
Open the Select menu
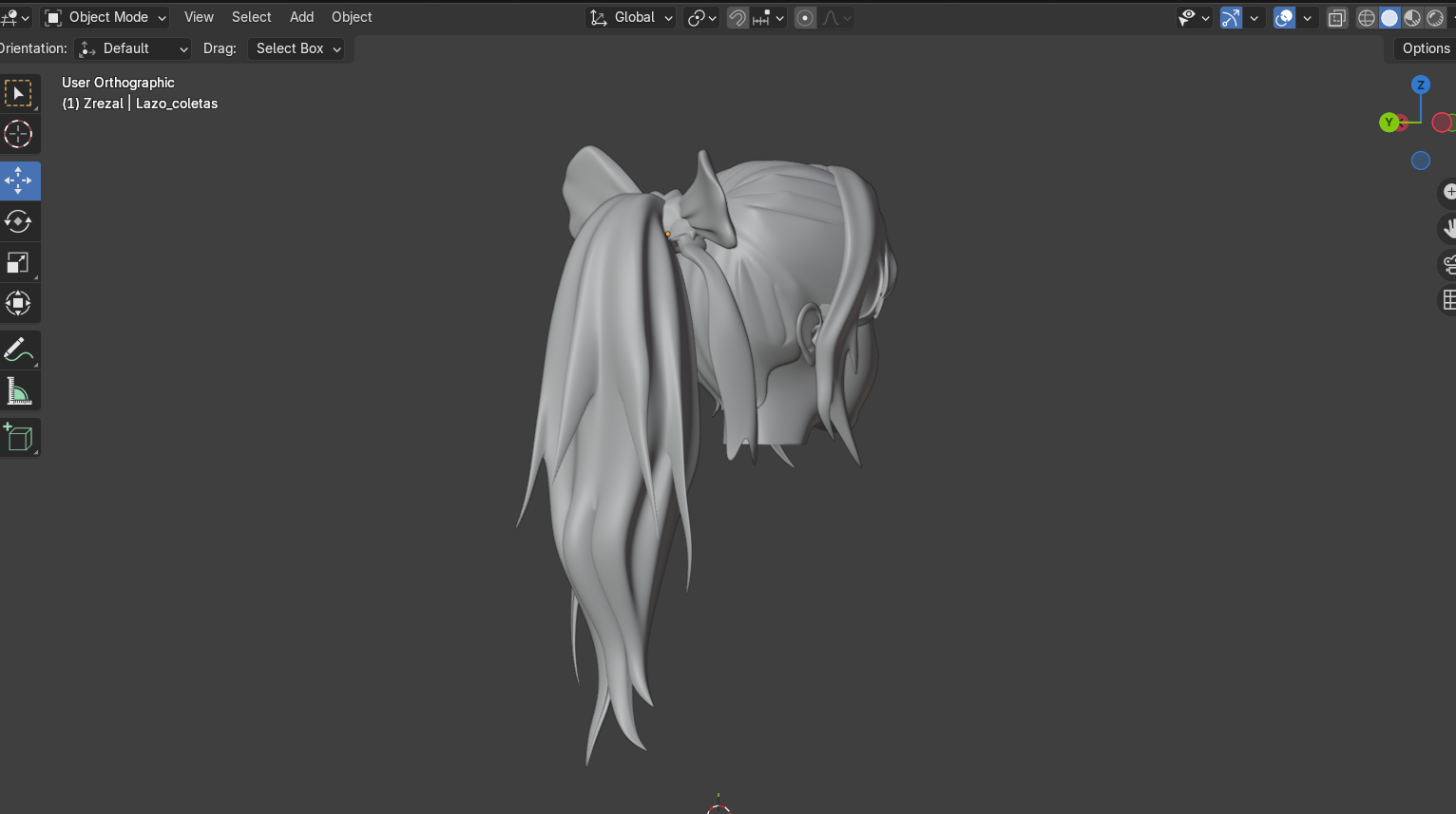point(251,17)
